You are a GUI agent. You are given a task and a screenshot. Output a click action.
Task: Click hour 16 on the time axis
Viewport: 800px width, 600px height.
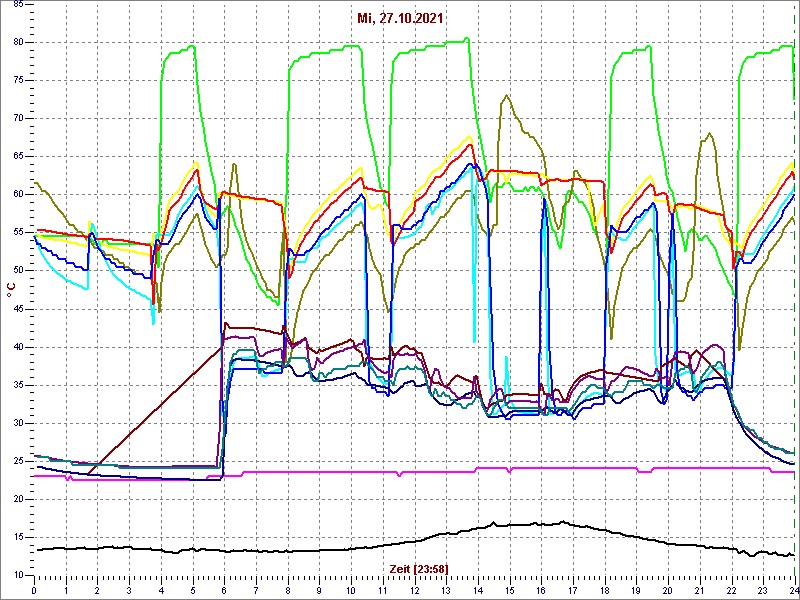[x=541, y=588]
